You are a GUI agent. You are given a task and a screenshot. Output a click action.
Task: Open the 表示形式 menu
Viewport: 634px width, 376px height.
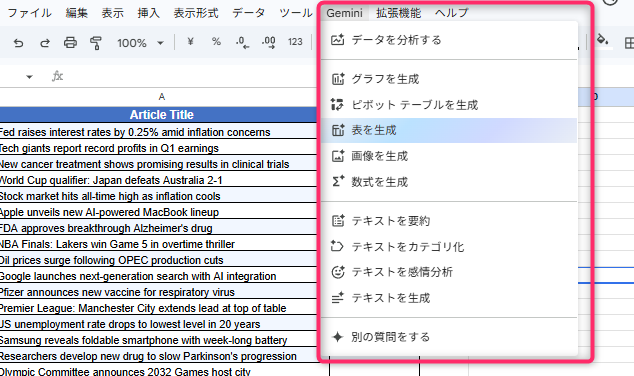point(196,13)
